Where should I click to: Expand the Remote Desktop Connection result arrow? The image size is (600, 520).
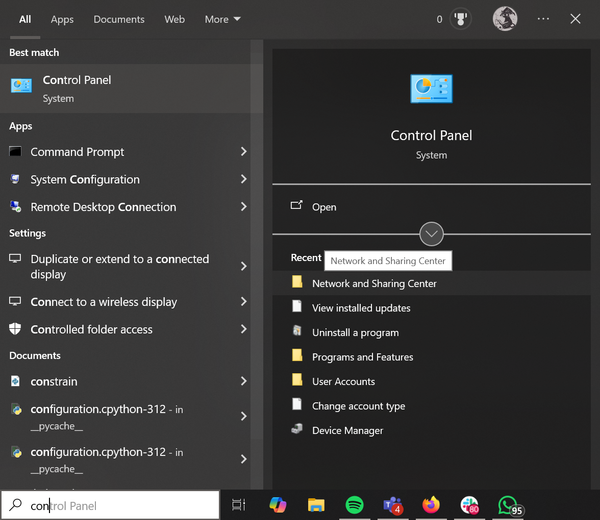[243, 207]
